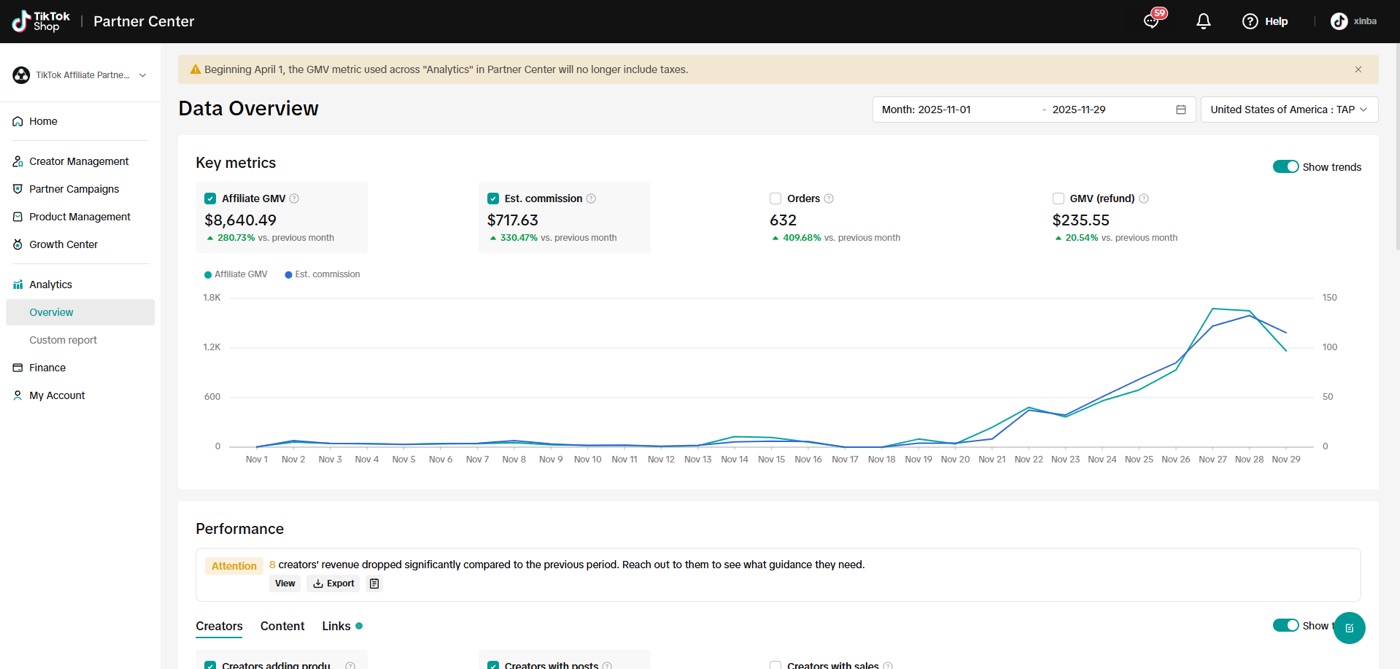
Task: Check the GMV (refund) metric checkbox
Action: coord(1059,199)
